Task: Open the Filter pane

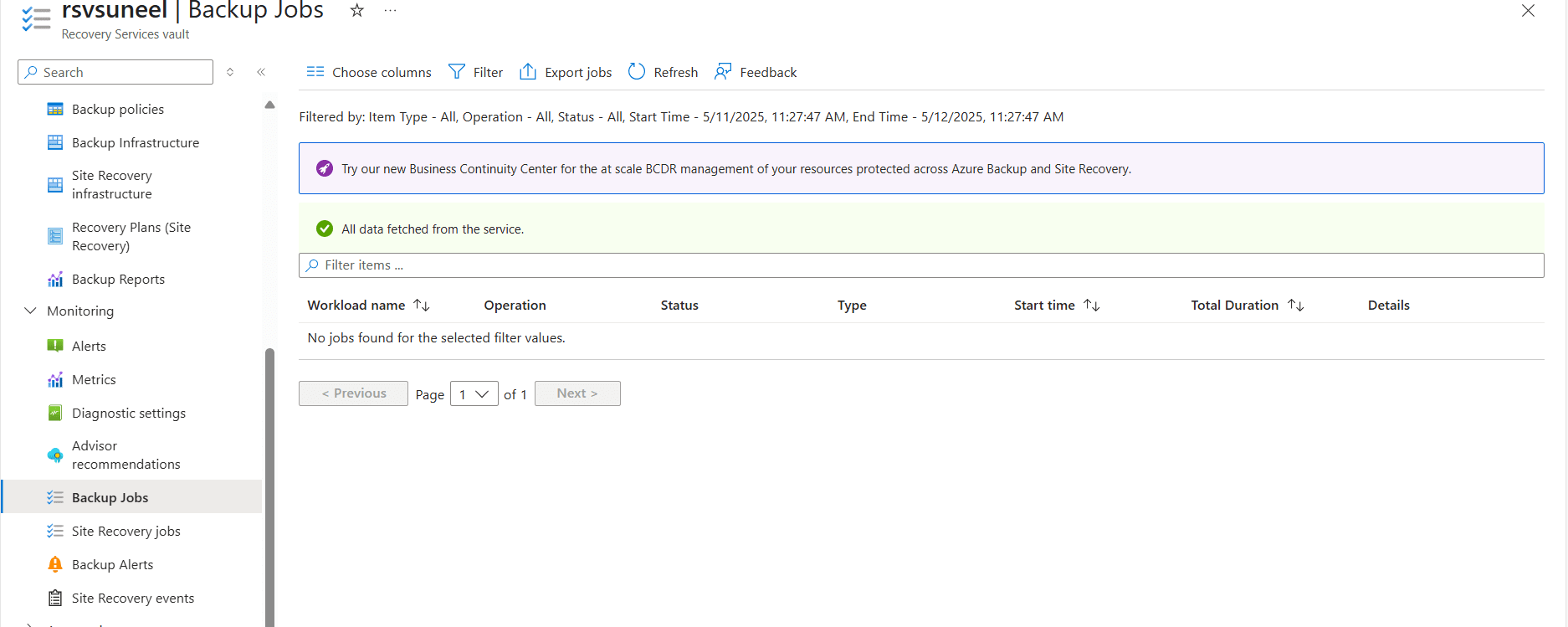Action: pyautogui.click(x=475, y=72)
